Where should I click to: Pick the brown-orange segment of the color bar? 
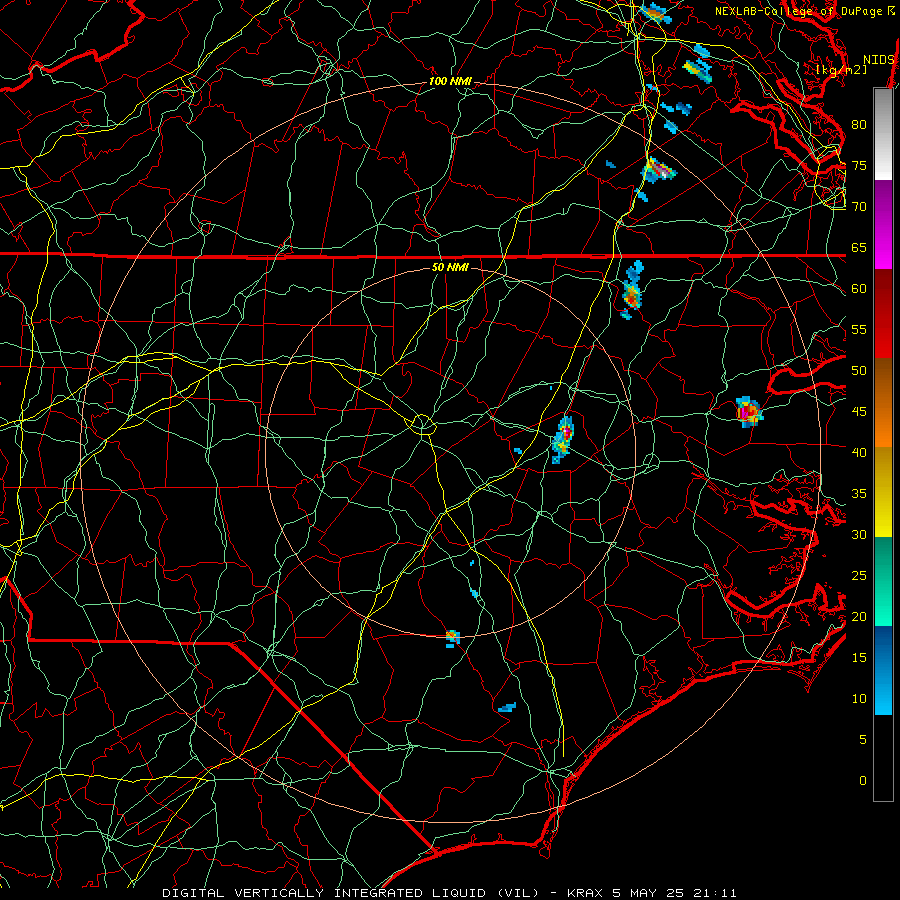(x=883, y=402)
